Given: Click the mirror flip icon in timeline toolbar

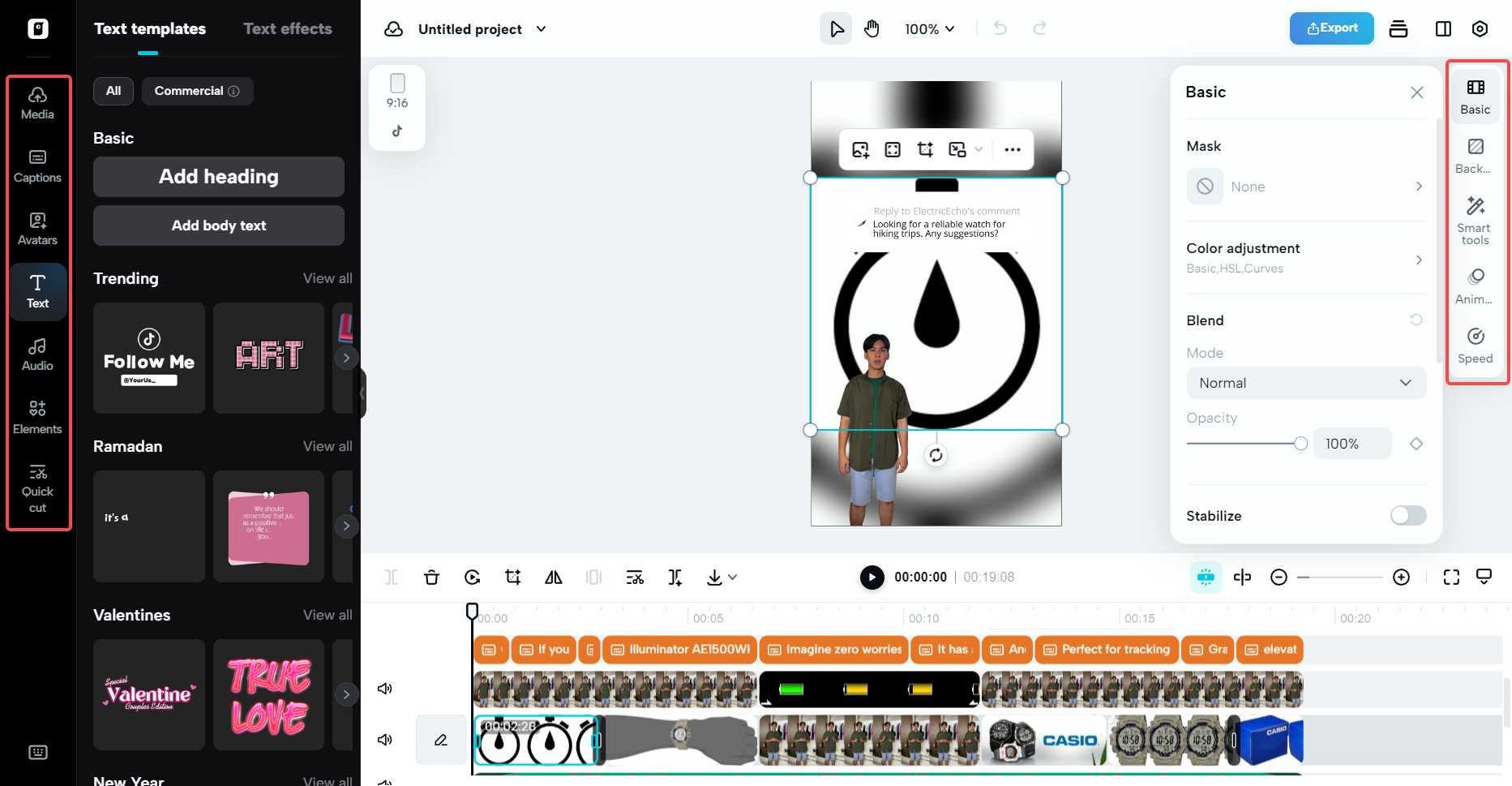Looking at the screenshot, I should pos(554,578).
